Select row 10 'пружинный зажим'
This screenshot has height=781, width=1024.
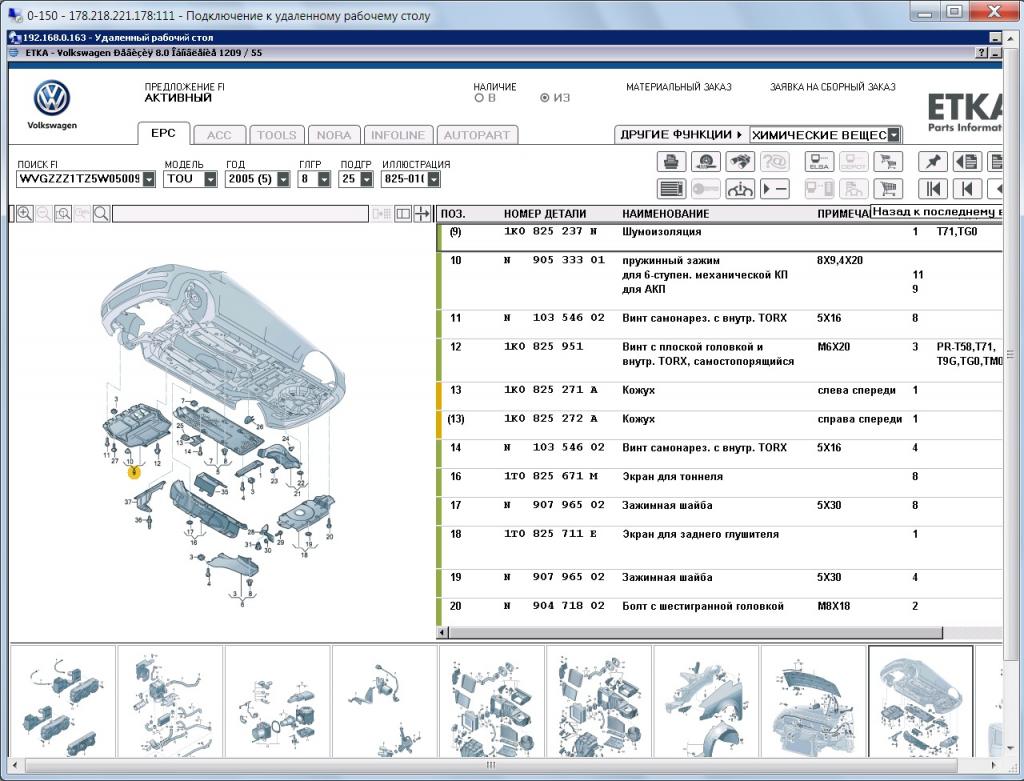coord(719,279)
